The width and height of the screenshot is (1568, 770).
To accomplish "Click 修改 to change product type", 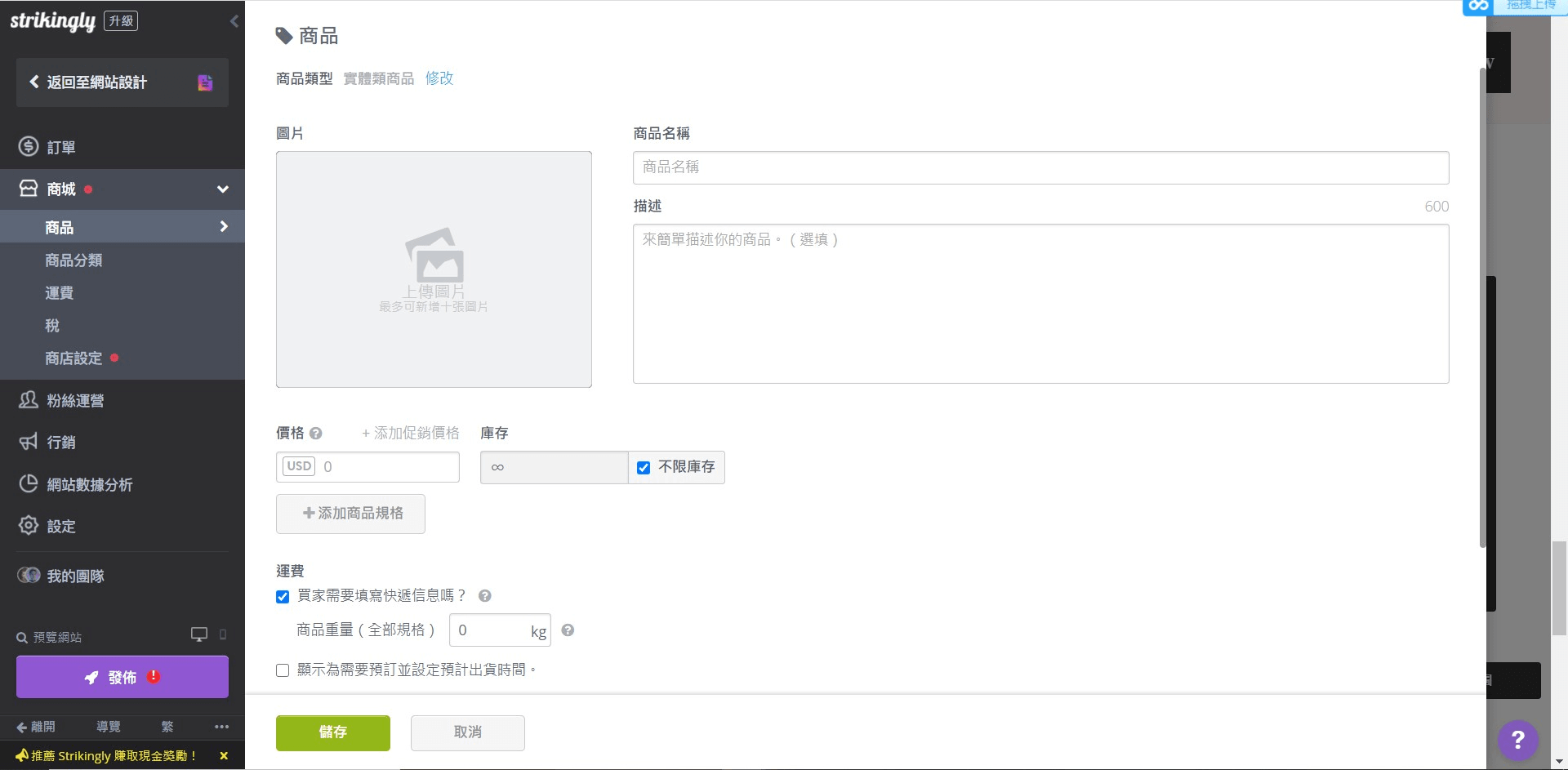I will (439, 78).
